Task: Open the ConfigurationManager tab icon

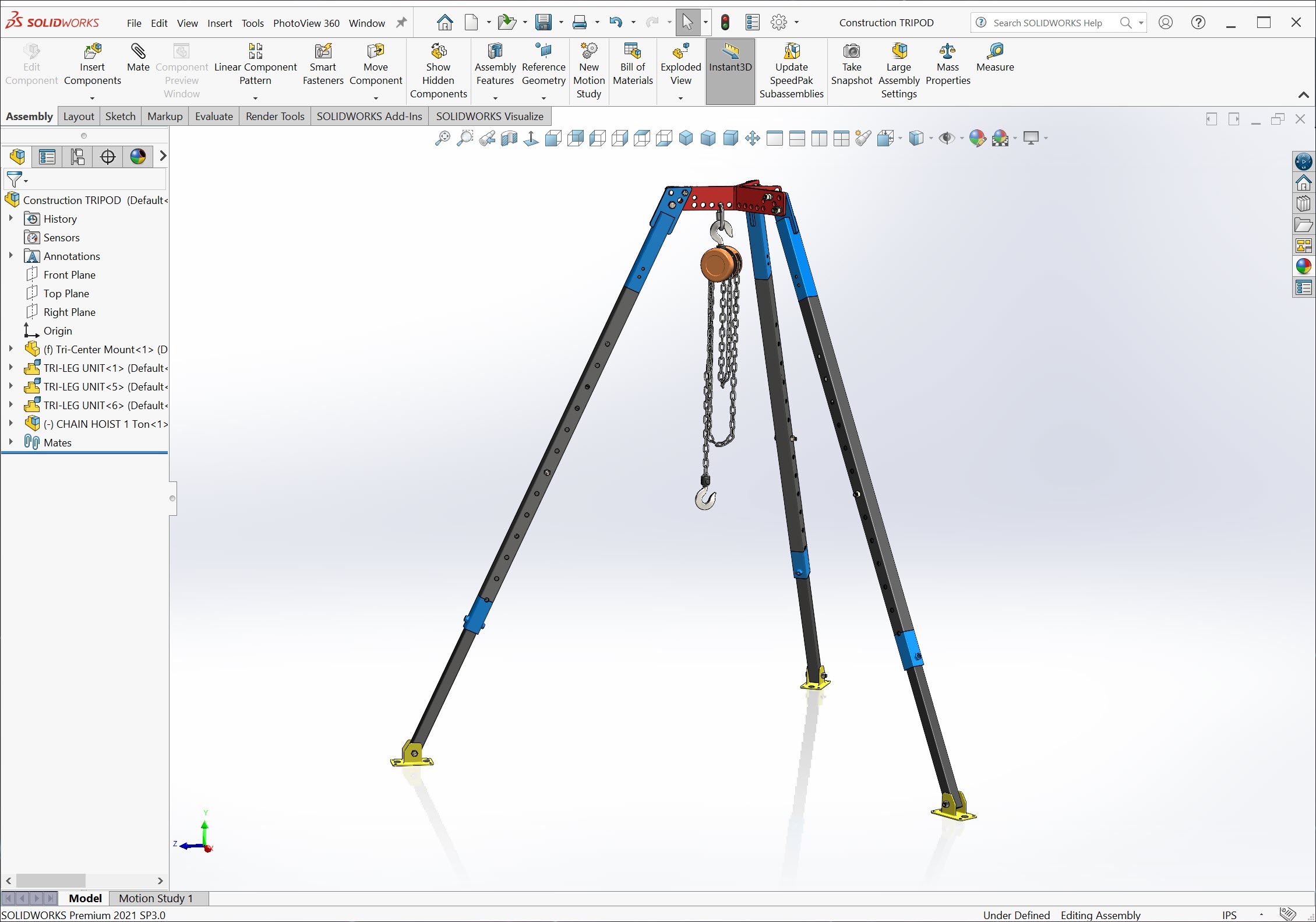Action: 77,157
